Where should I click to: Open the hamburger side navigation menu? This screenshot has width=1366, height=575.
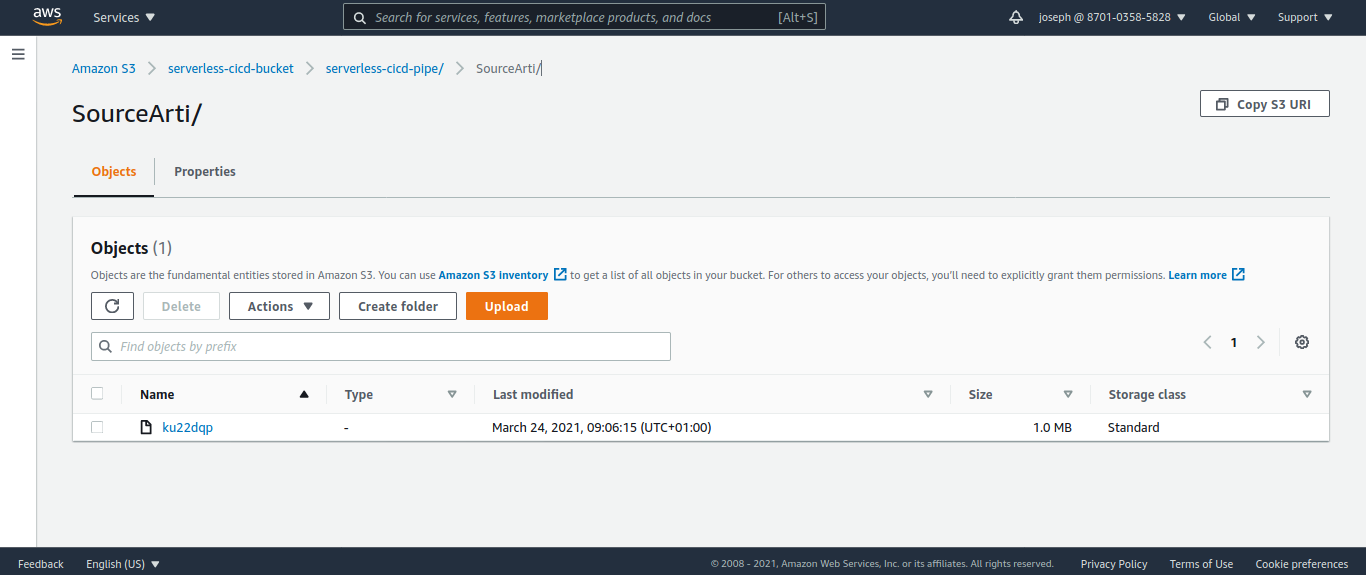(18, 54)
